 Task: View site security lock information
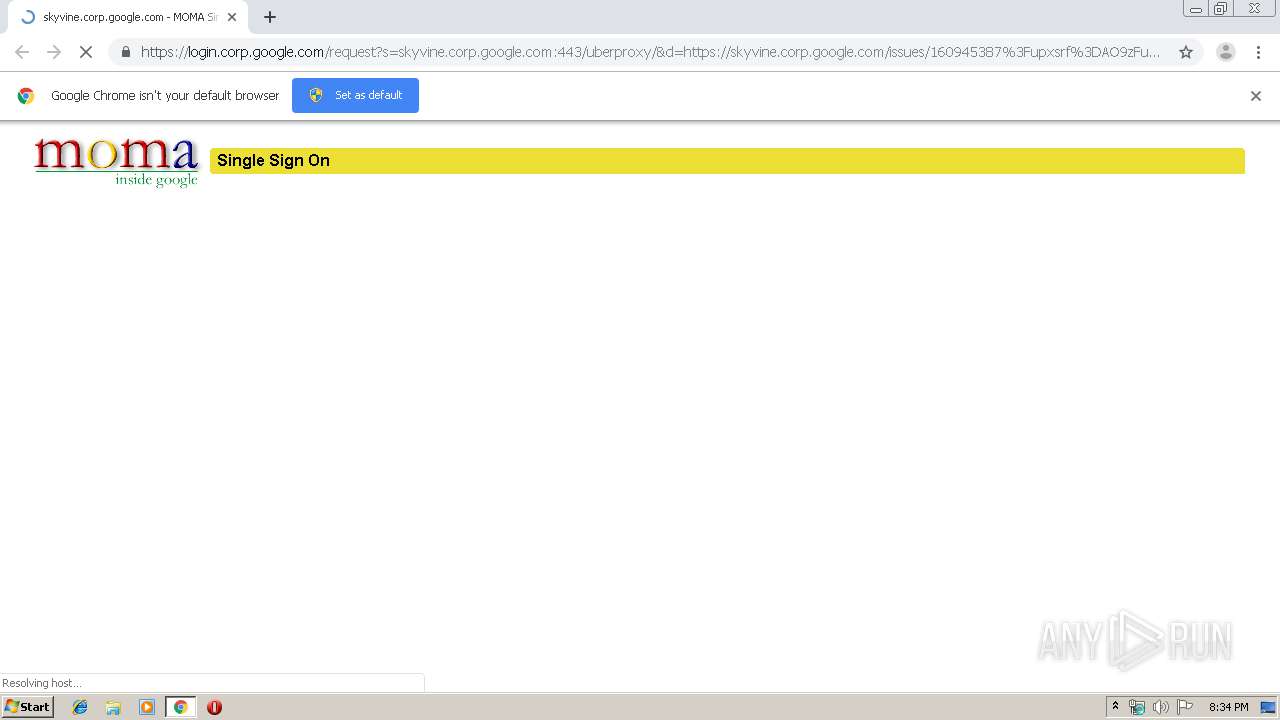[125, 52]
